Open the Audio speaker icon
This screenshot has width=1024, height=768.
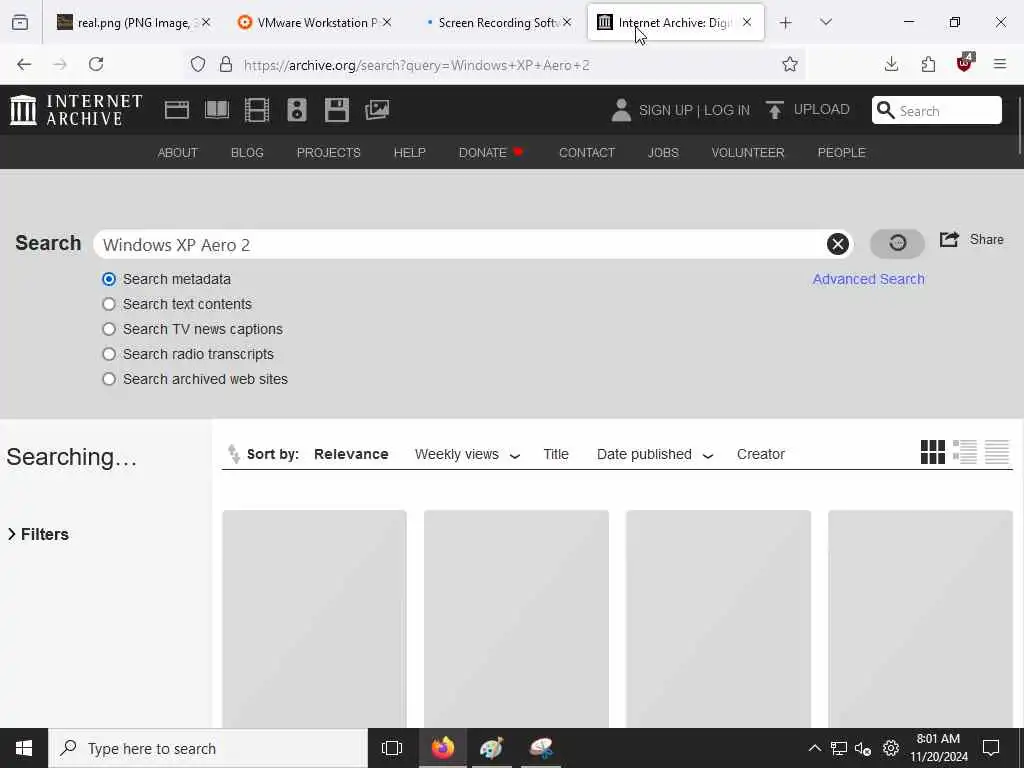pyautogui.click(x=296, y=110)
